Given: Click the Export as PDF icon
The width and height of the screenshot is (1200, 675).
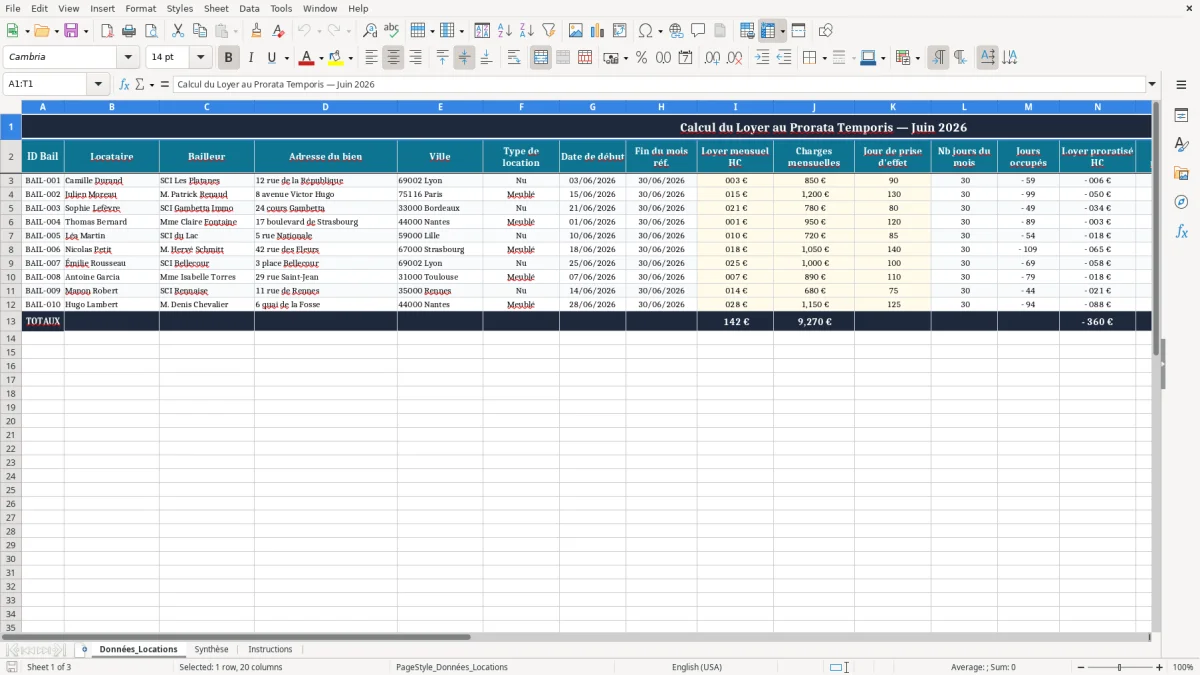Looking at the screenshot, I should pos(107,31).
